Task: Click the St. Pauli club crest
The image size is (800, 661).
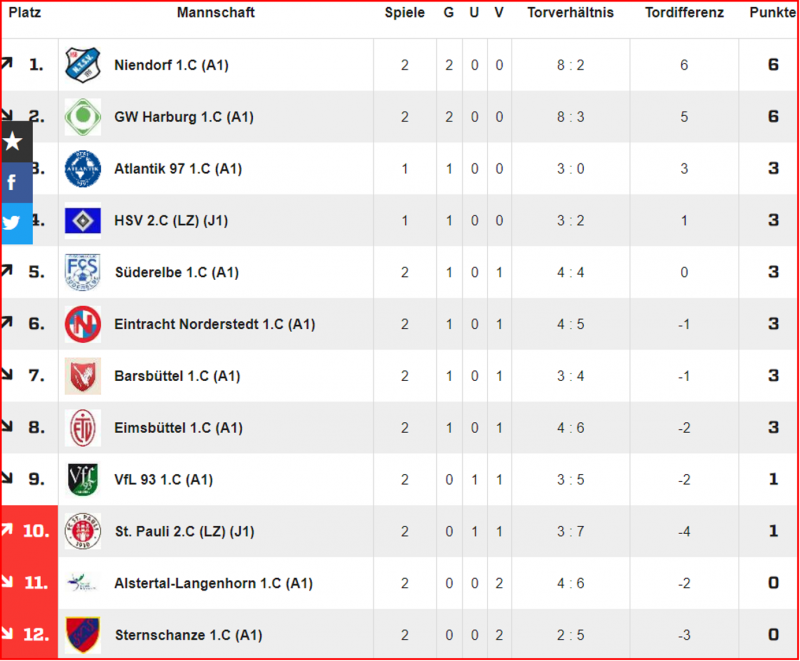Action: [83, 531]
